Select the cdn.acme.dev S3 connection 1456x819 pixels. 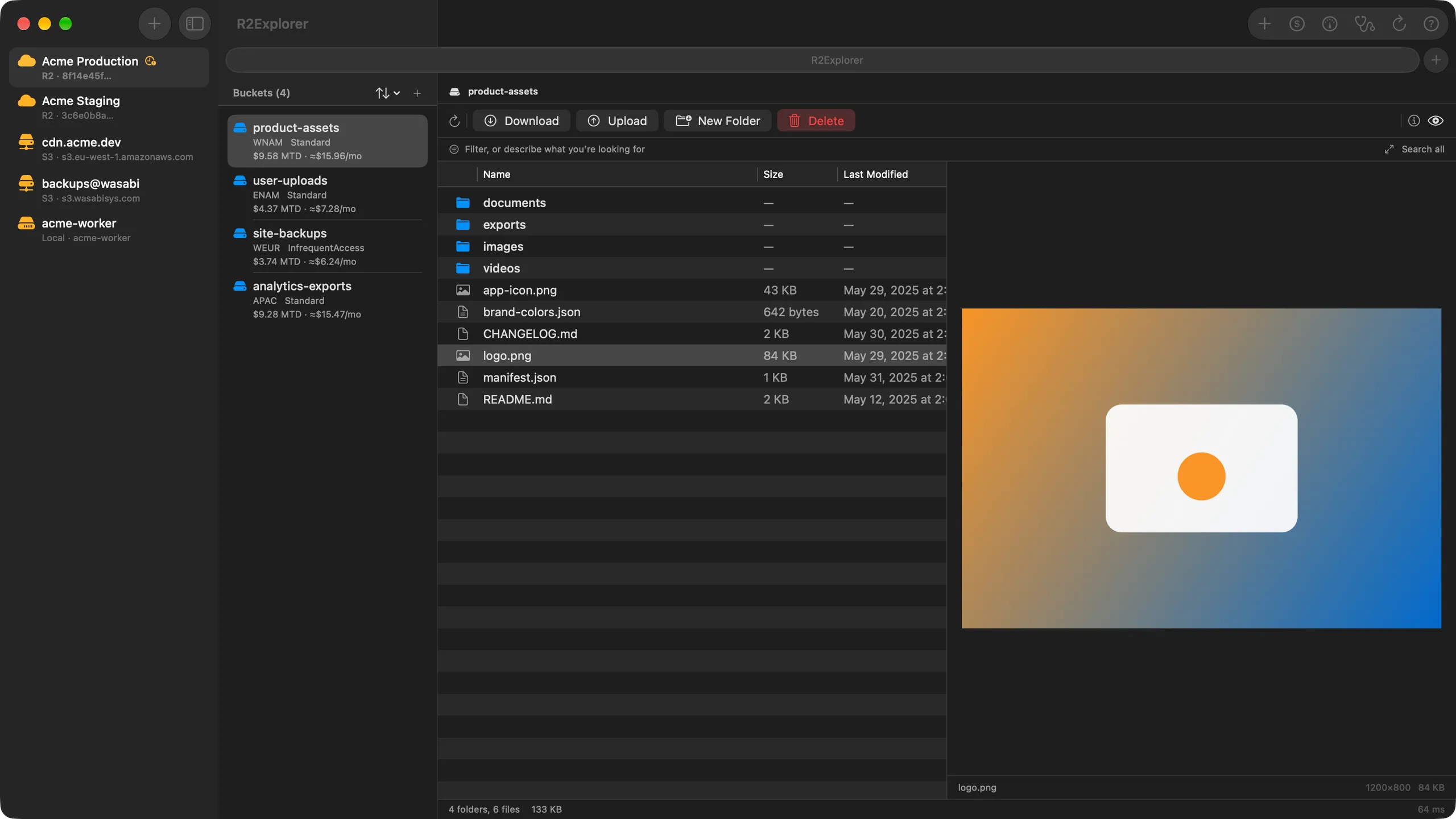point(109,148)
